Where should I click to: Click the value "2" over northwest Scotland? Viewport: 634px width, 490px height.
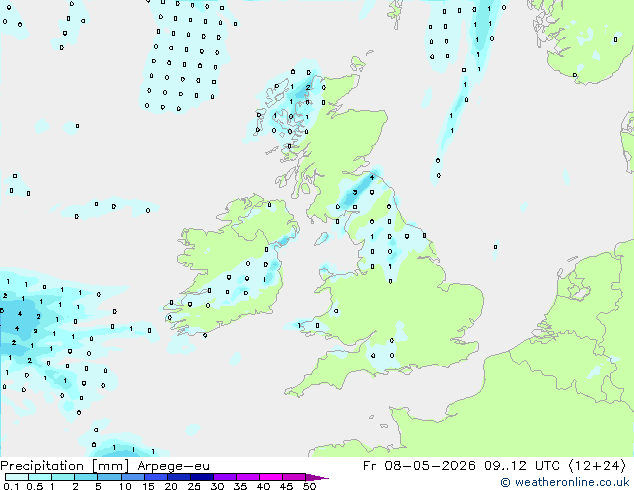click(308, 87)
